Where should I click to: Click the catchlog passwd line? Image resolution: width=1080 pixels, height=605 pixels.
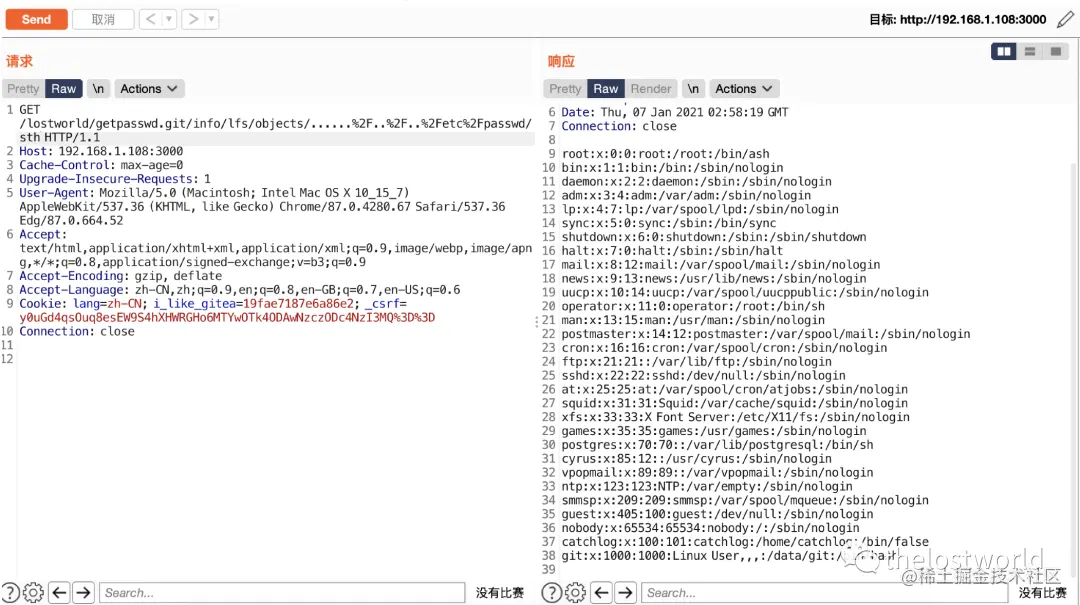[x=745, y=542]
